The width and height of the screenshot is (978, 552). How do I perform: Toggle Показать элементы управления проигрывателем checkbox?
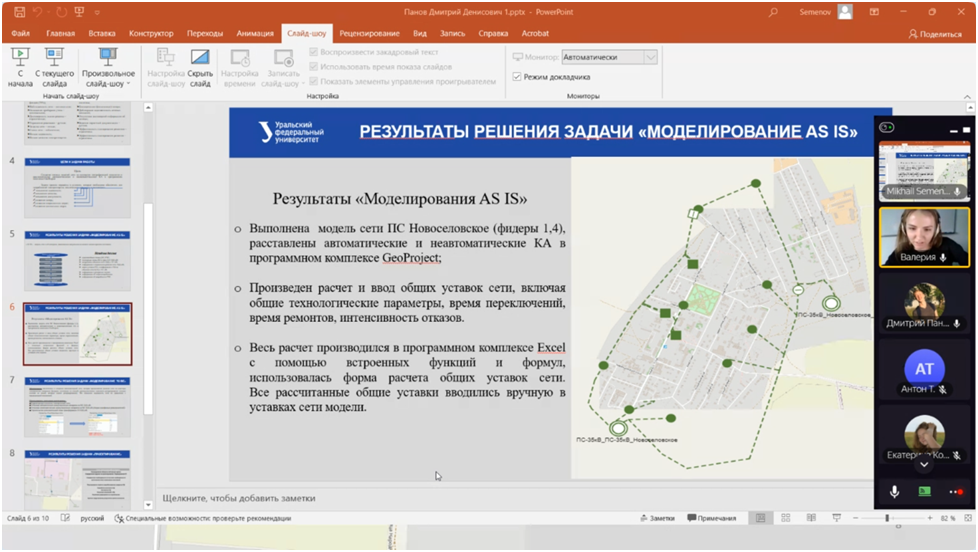314,81
